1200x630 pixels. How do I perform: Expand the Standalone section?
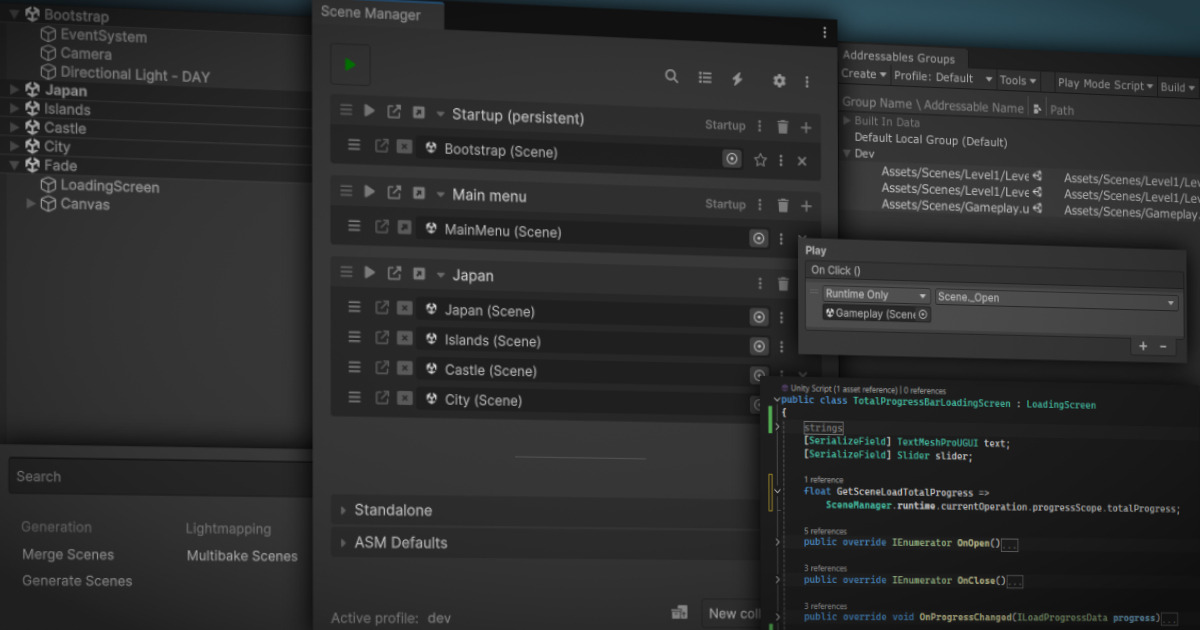tap(345, 510)
